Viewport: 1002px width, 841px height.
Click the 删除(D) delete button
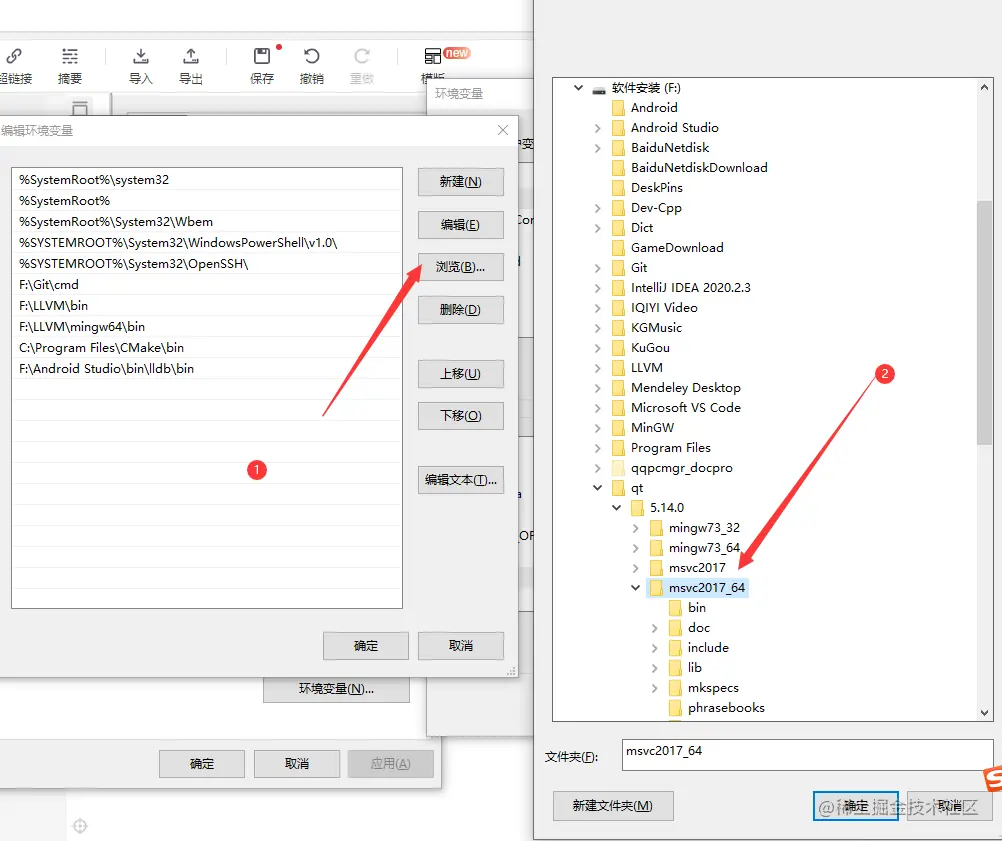[x=461, y=310]
